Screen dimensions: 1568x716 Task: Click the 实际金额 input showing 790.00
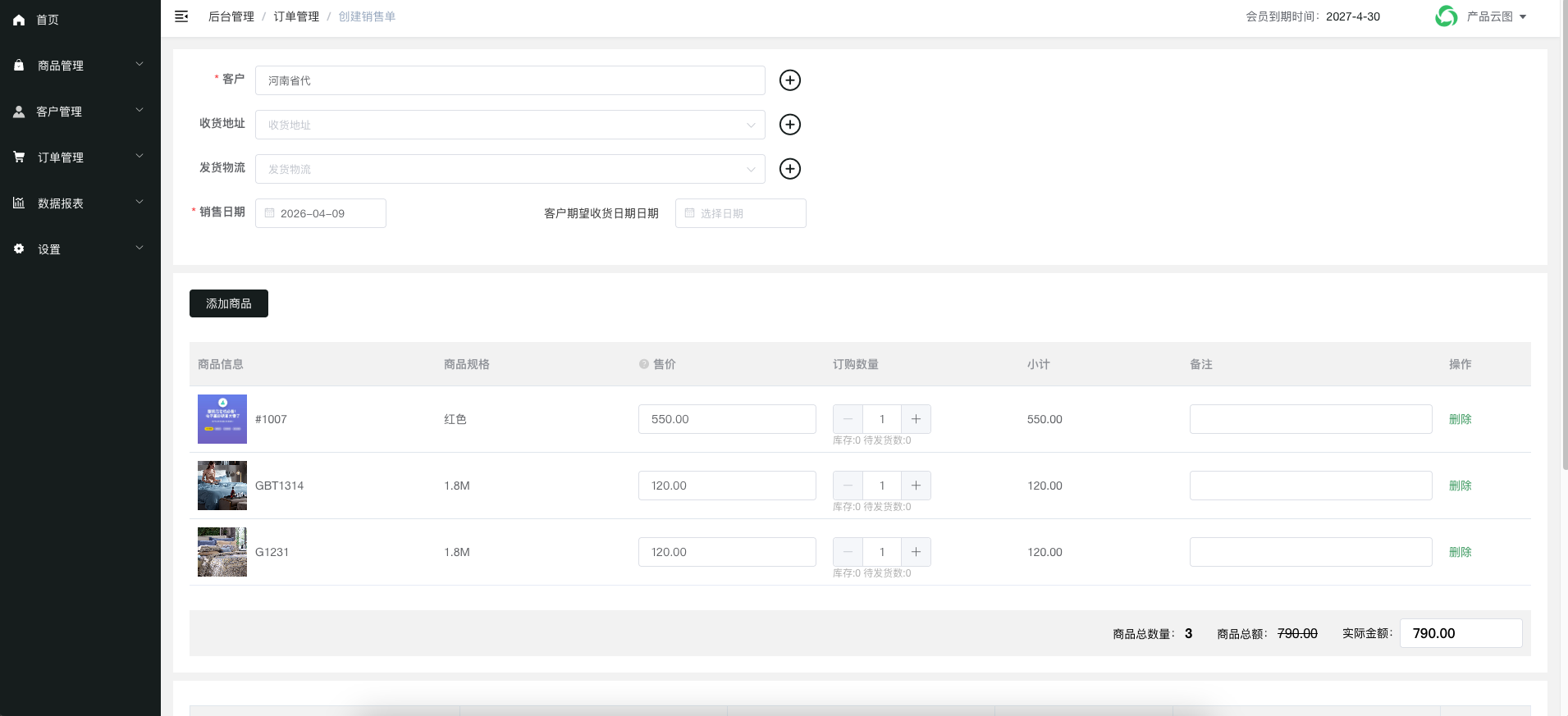tap(1461, 633)
